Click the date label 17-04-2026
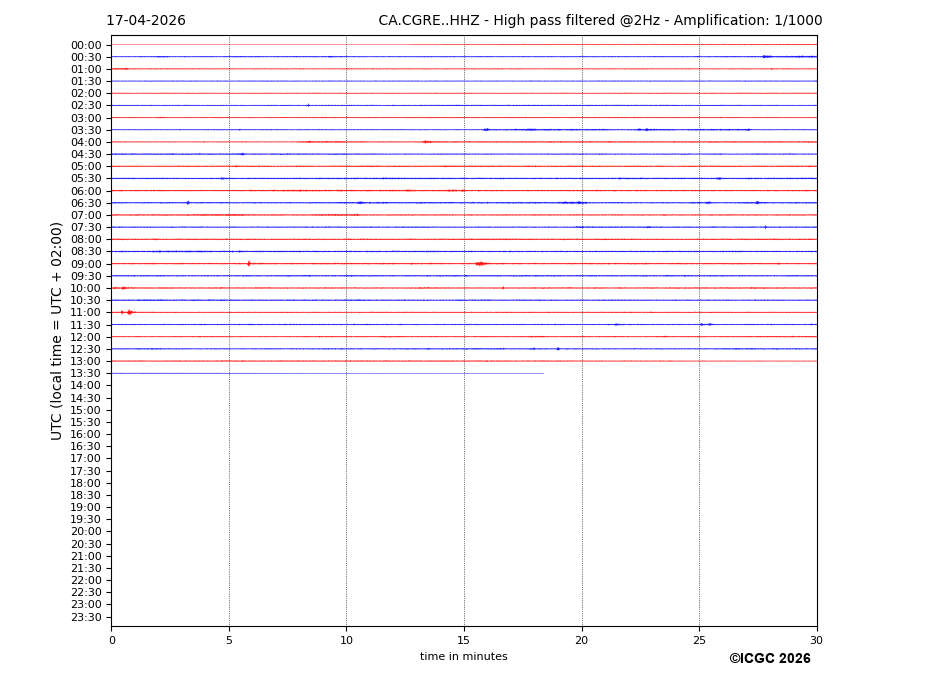The width and height of the screenshot is (927, 696). click(145, 21)
